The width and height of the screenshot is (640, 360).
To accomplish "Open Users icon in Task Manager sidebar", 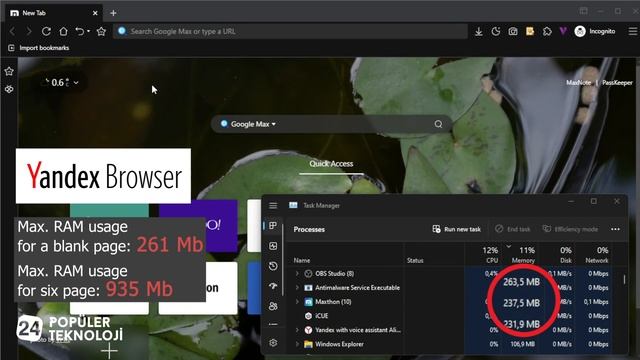I will pos(273,306).
